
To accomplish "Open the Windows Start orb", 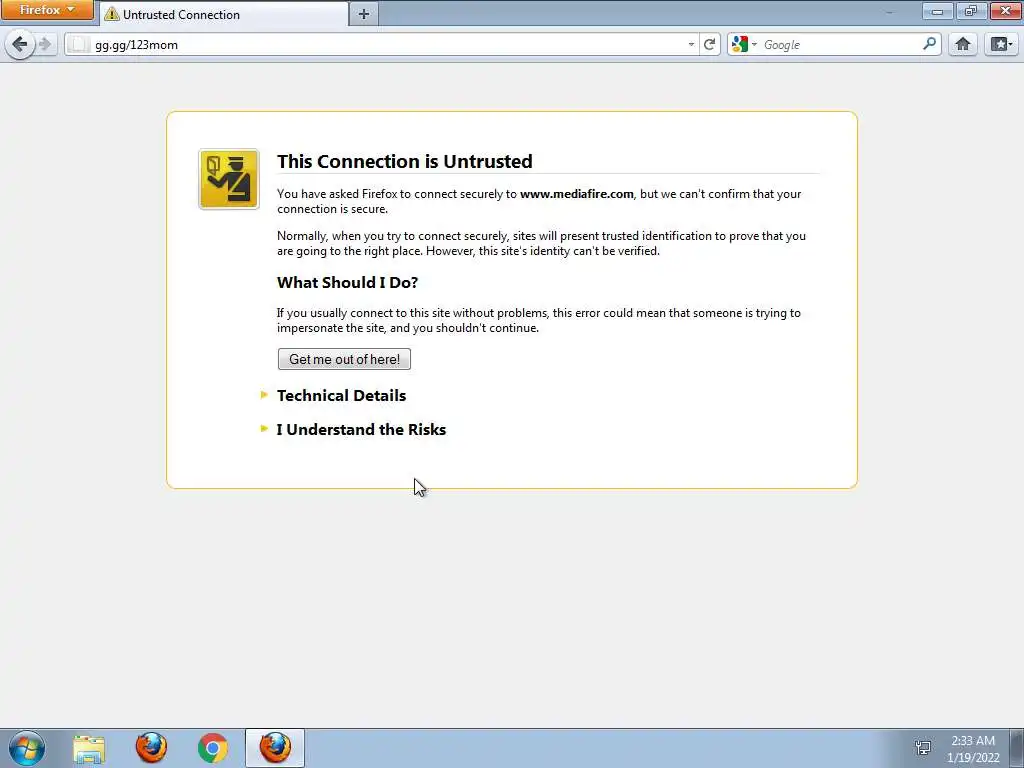I will point(27,748).
